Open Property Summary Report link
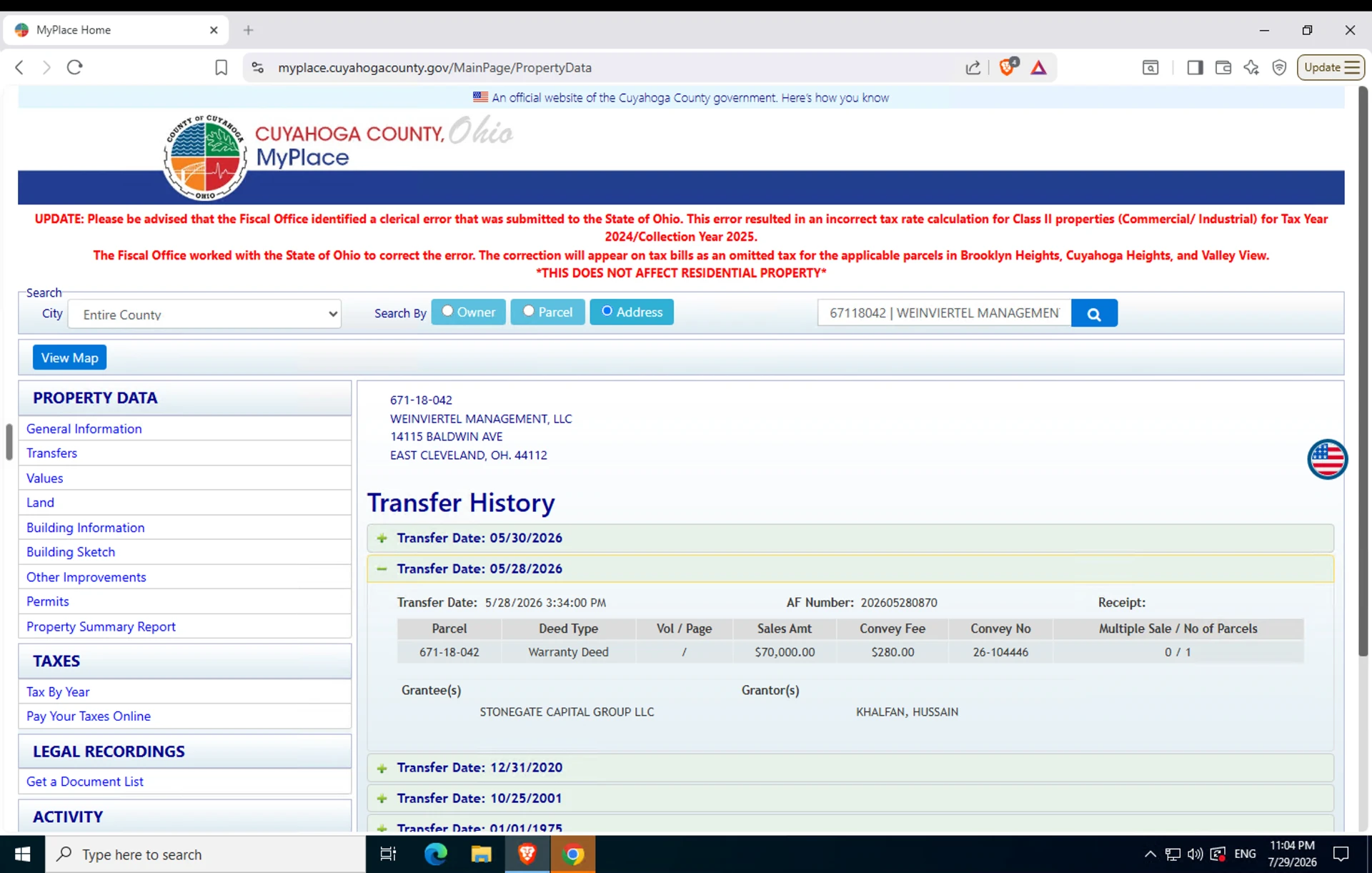Screen dimensions: 1372x873 [x=101, y=626]
